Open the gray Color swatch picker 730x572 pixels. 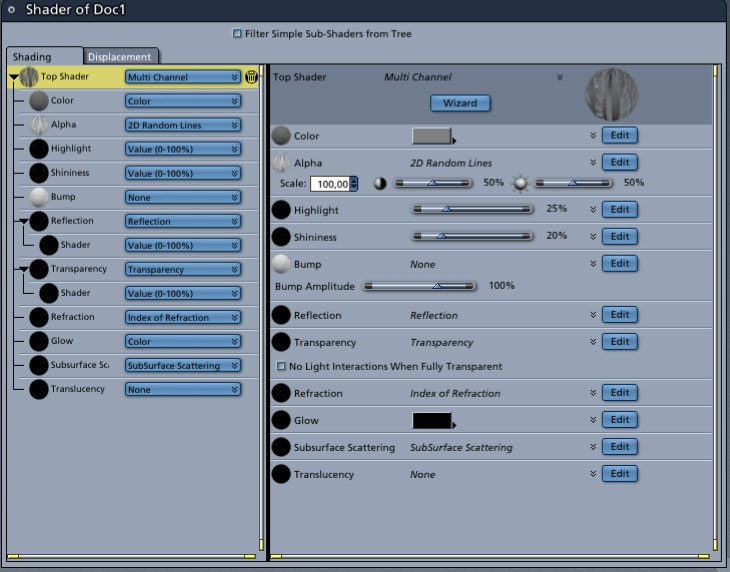[x=432, y=136]
